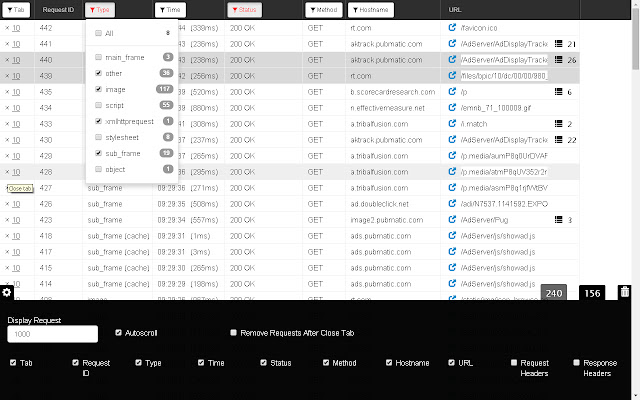
Task: Click hostname image2.pubmatic.com
Action: [x=387, y=220]
